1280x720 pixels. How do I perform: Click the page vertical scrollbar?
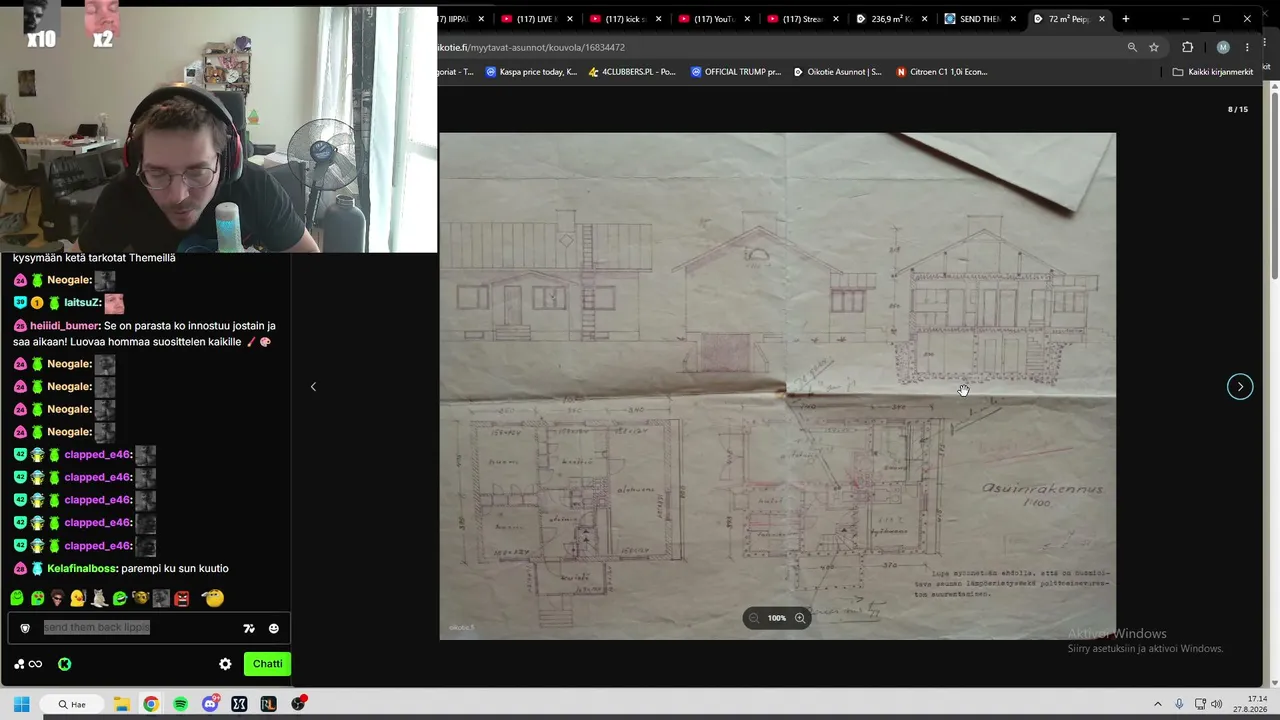click(1274, 385)
